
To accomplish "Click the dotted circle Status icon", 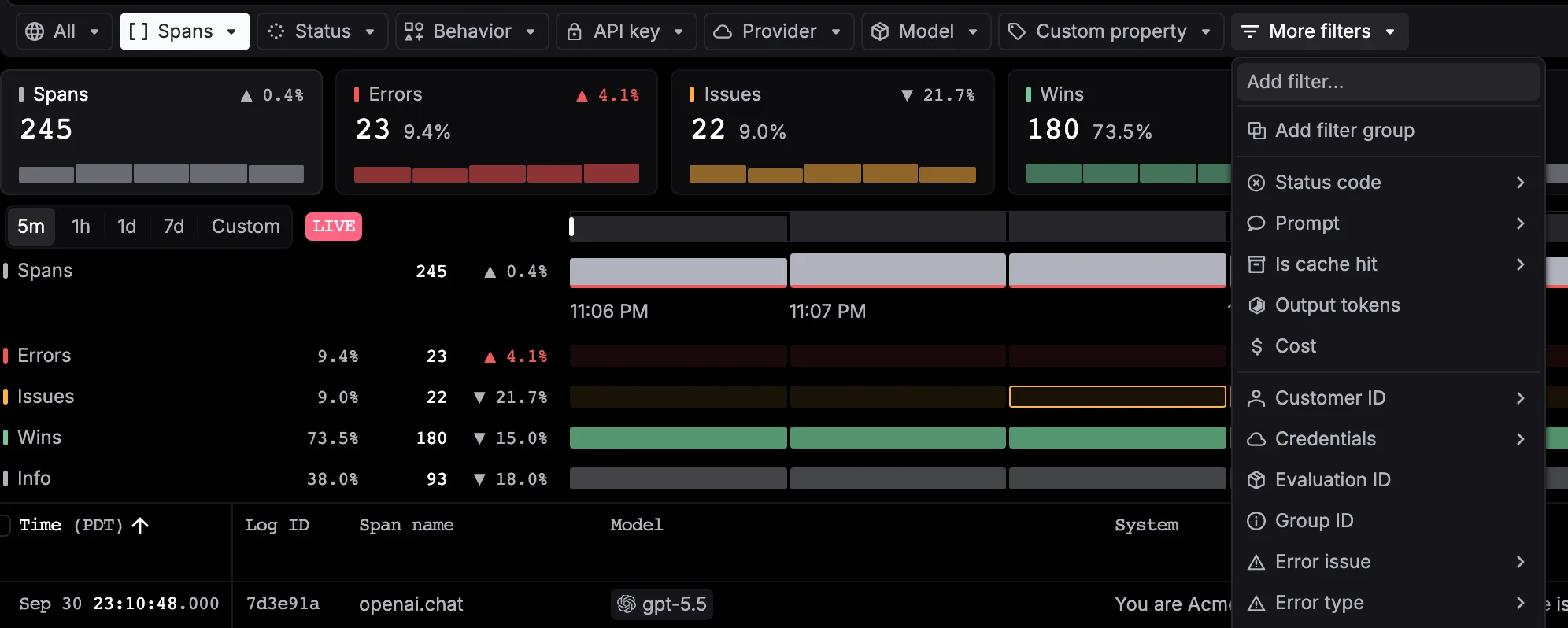I will point(276,31).
